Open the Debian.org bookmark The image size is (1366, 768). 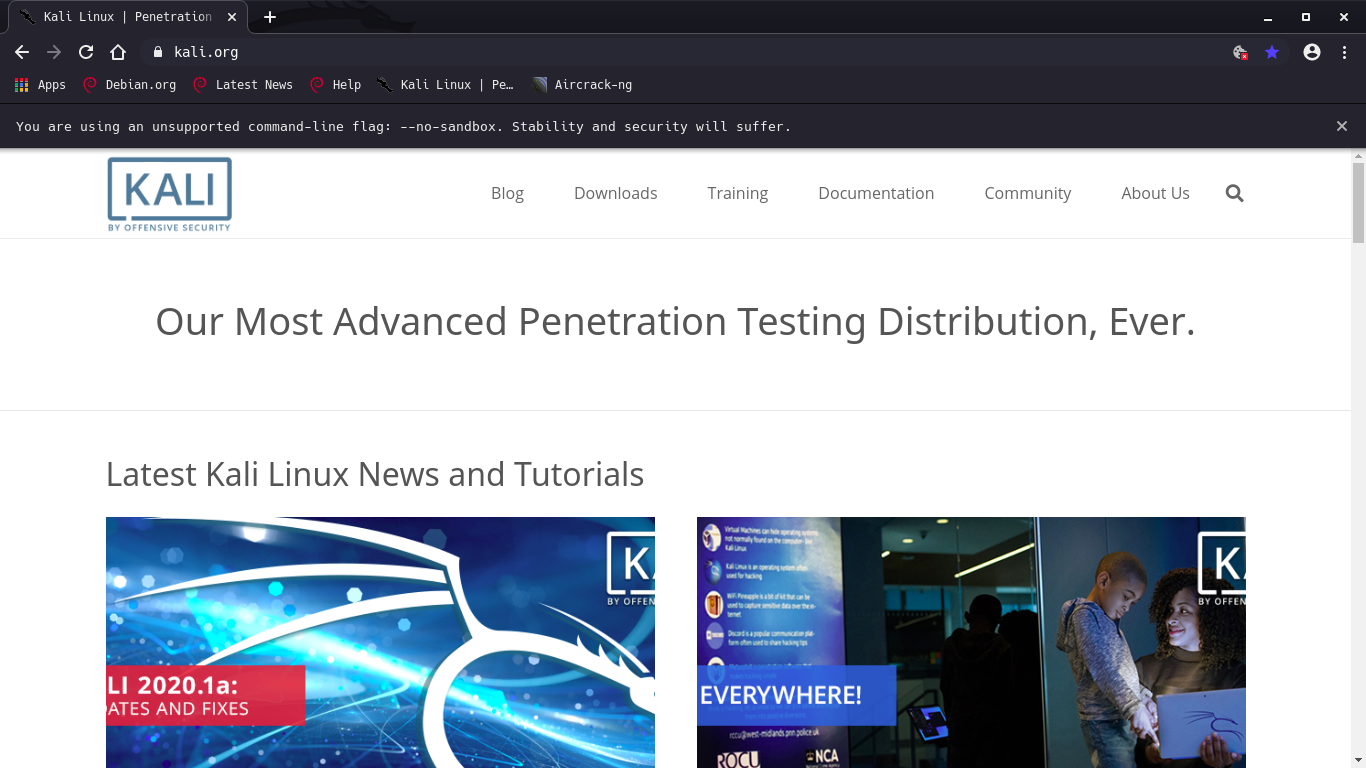coord(129,85)
